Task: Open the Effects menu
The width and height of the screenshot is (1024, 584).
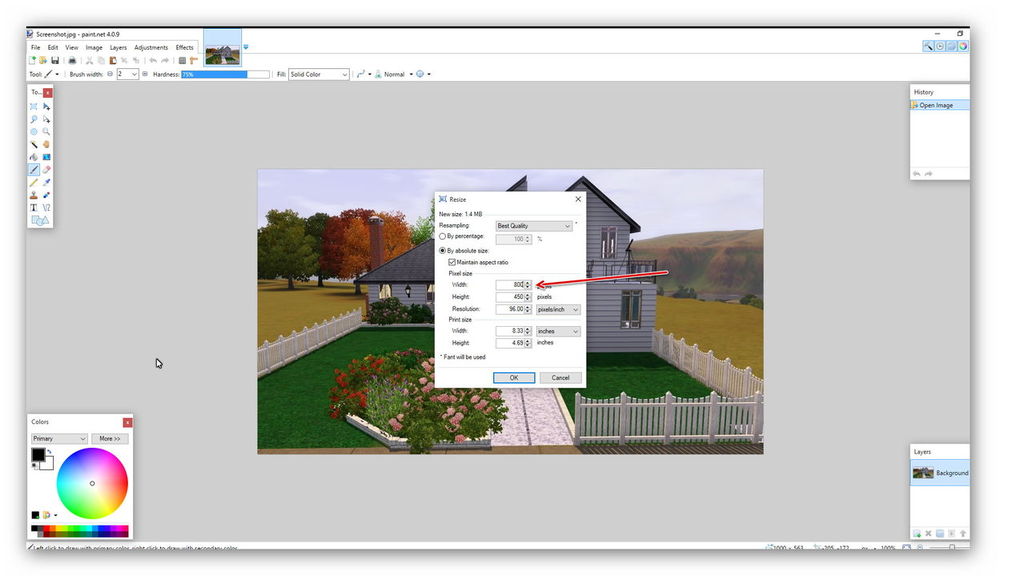Action: pos(185,47)
